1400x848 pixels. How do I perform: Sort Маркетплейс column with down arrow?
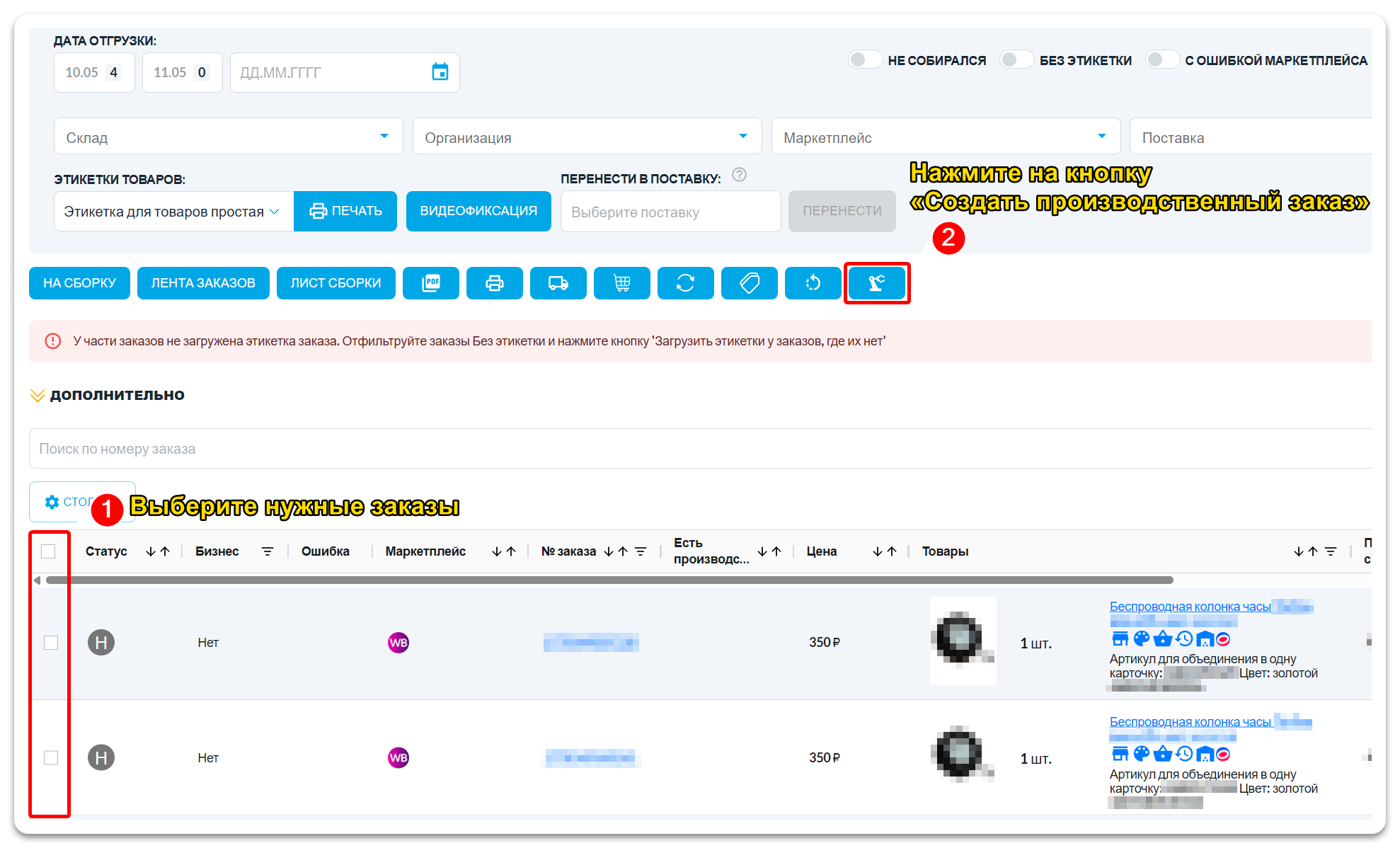pos(497,551)
